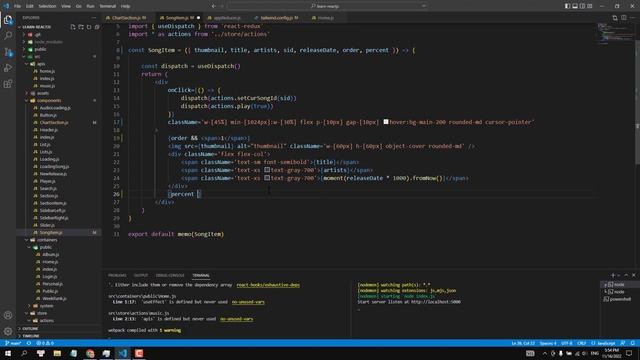Click the command center search box
Image resolution: width=640 pixels, height=360 pixels.
(327, 6)
